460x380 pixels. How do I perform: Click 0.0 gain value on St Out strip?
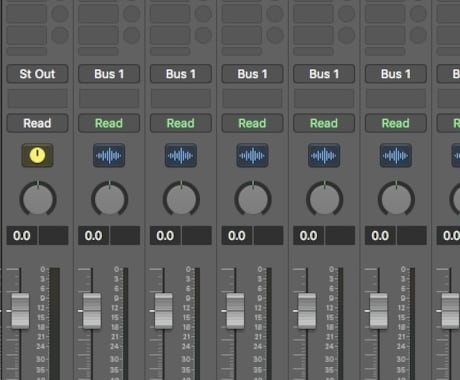(22, 236)
